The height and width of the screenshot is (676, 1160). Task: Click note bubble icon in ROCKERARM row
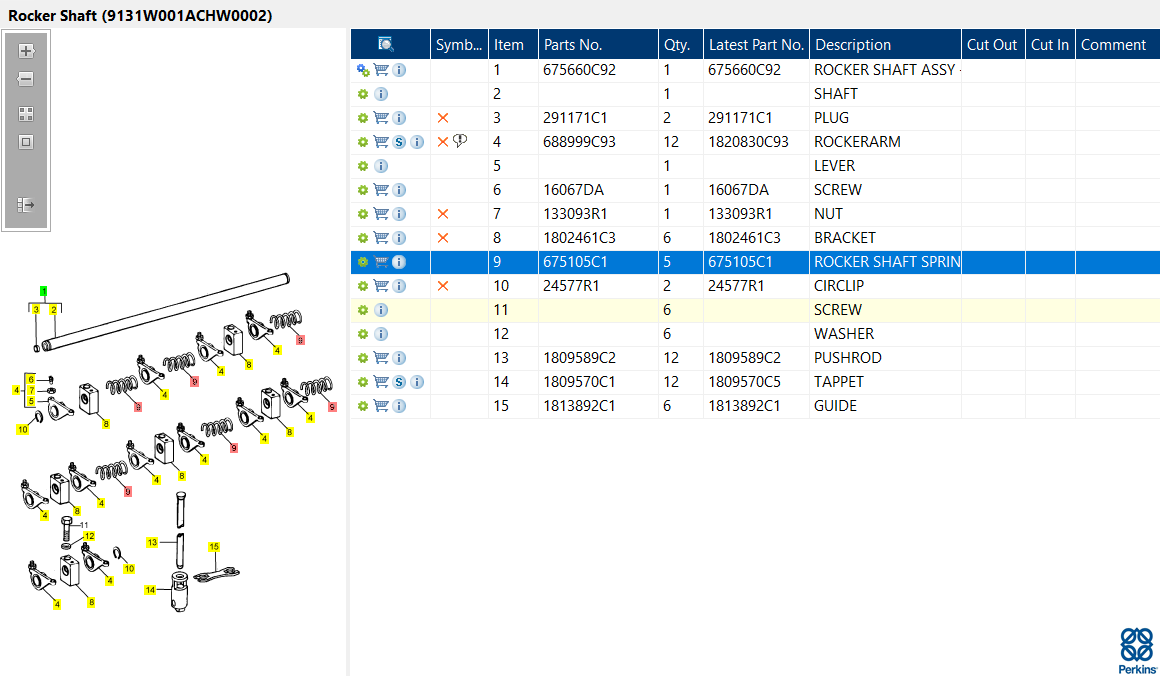460,141
